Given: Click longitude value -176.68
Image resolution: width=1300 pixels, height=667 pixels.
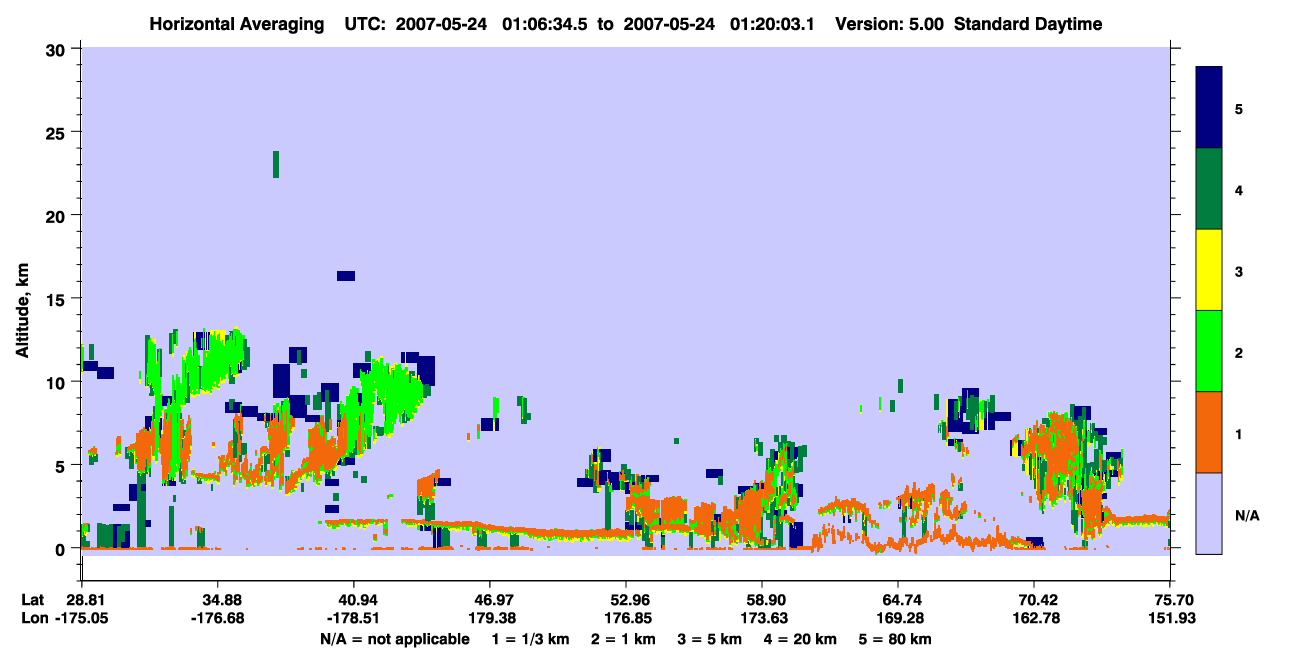Looking at the screenshot, I should (x=217, y=618).
